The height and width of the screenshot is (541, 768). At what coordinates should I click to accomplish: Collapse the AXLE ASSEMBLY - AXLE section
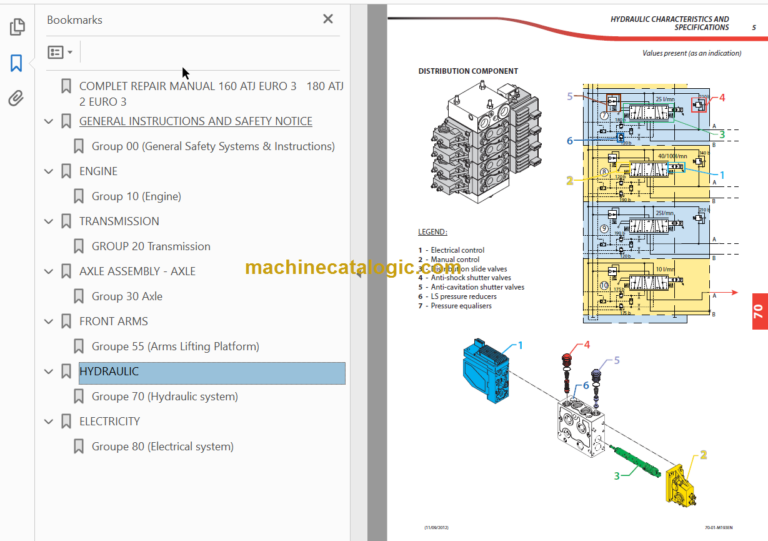[48, 271]
